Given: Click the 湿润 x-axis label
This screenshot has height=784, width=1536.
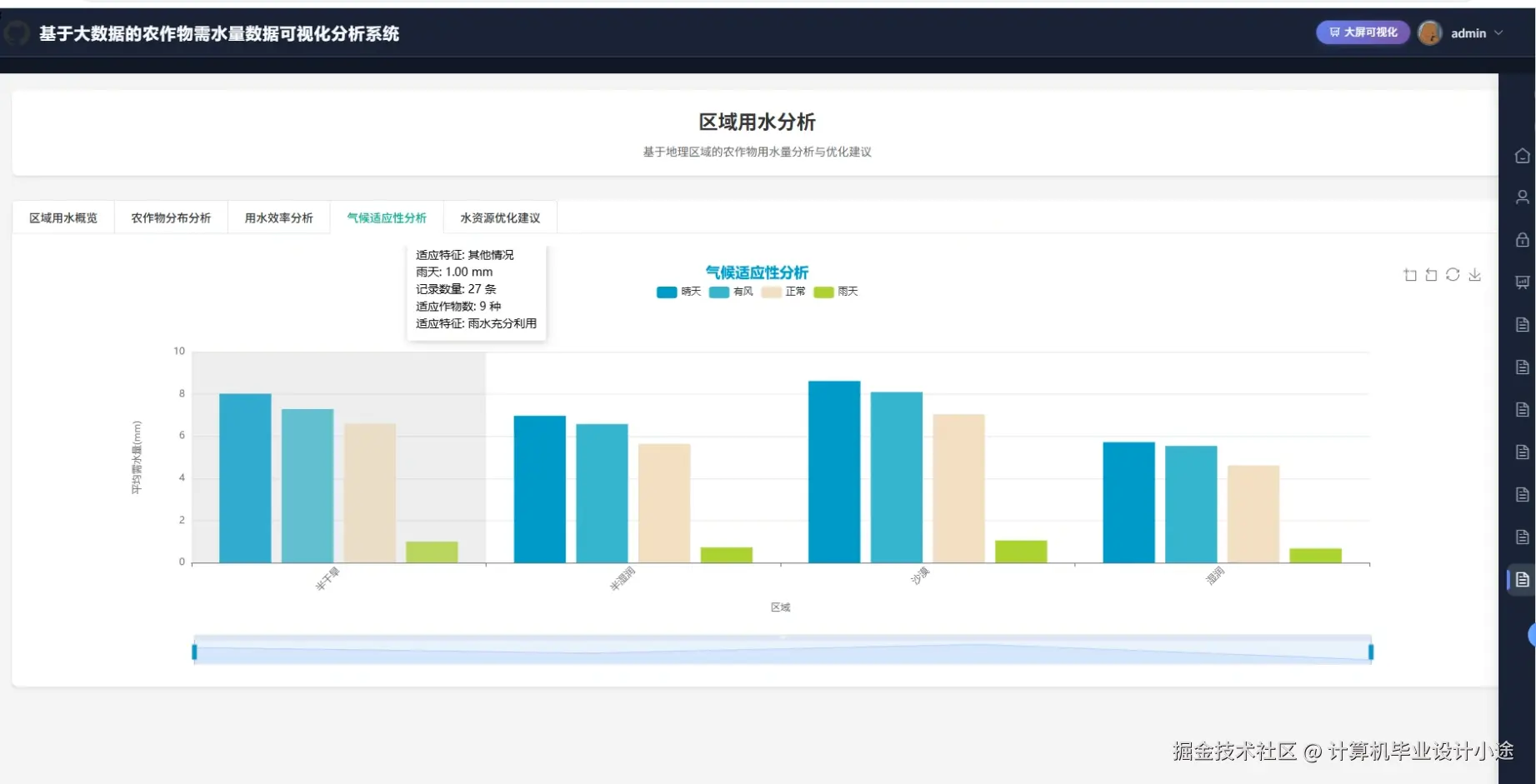Looking at the screenshot, I should pos(1214,576).
